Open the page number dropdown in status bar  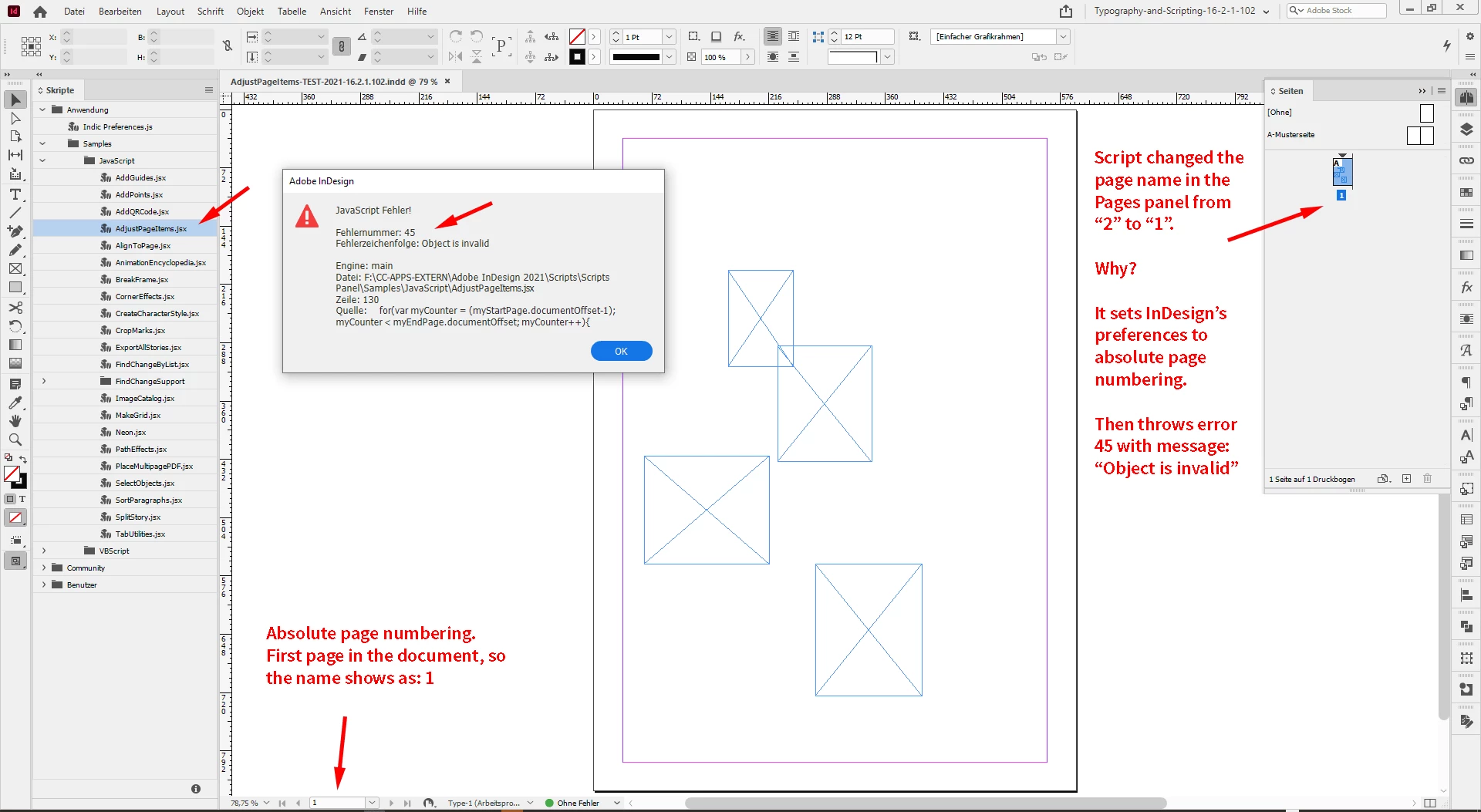coord(372,803)
